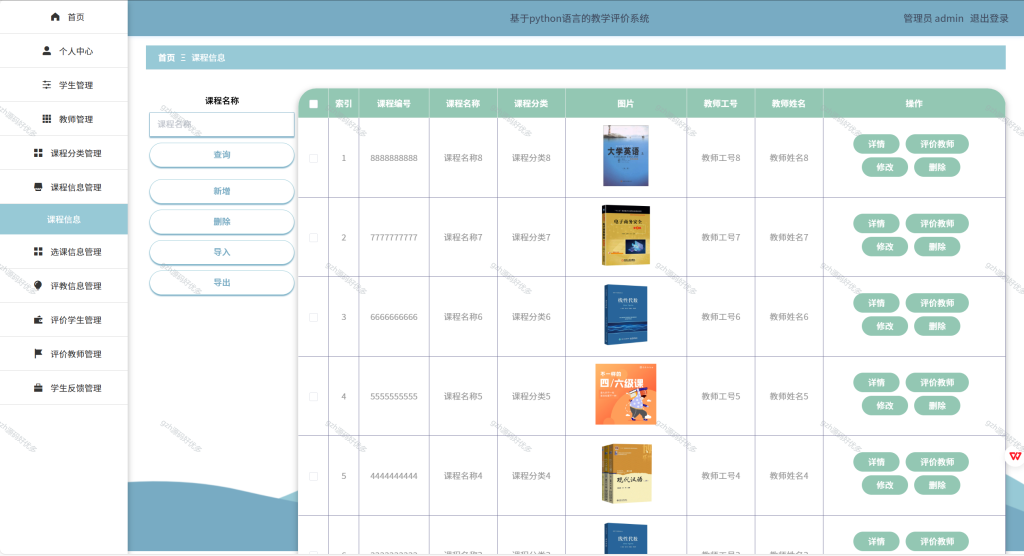Expand the 课程信息管理 sidebar menu
1024x556 pixels.
click(64, 187)
